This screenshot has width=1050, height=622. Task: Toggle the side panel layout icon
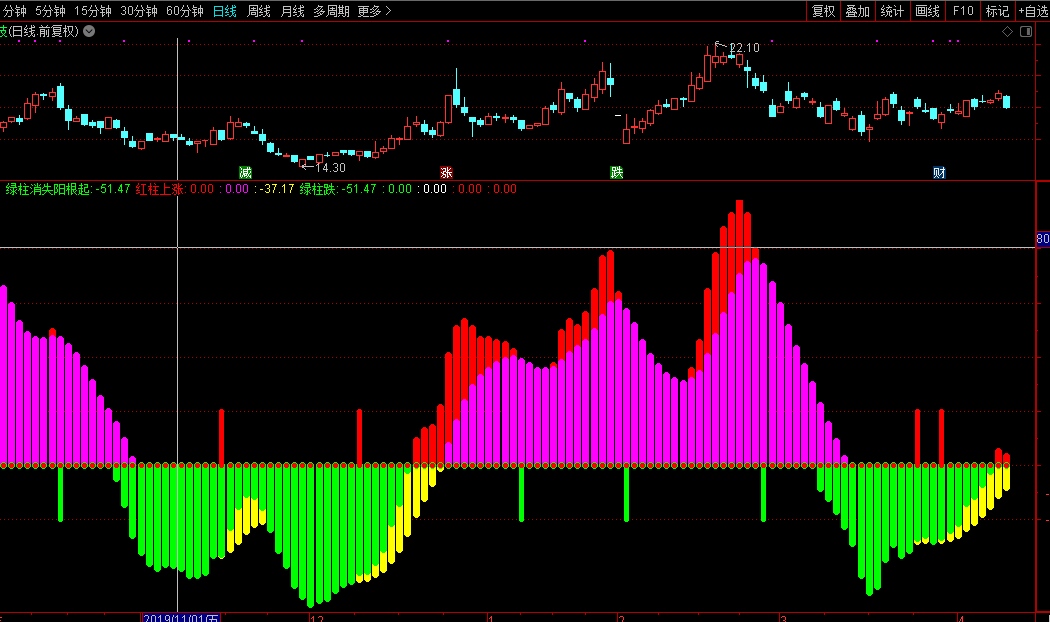[x=1026, y=31]
